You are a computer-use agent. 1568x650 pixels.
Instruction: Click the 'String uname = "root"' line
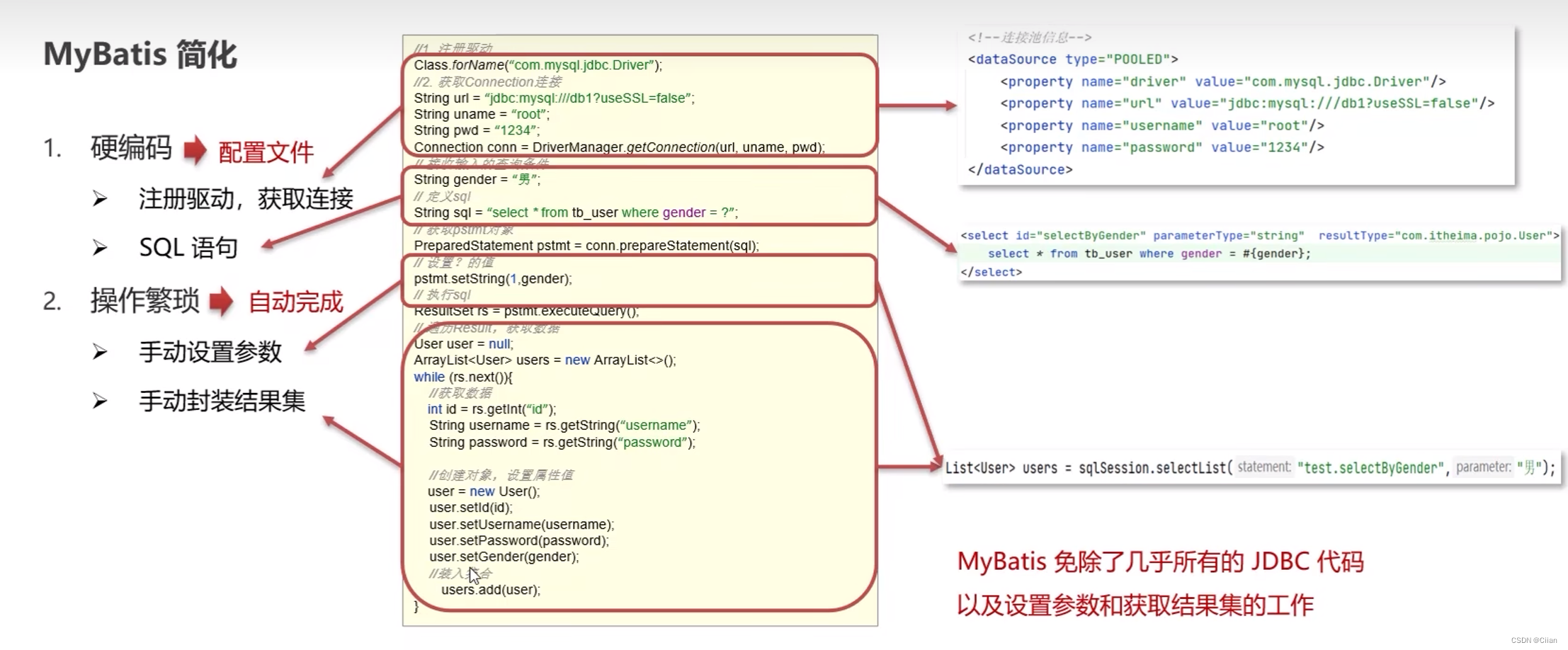(482, 115)
